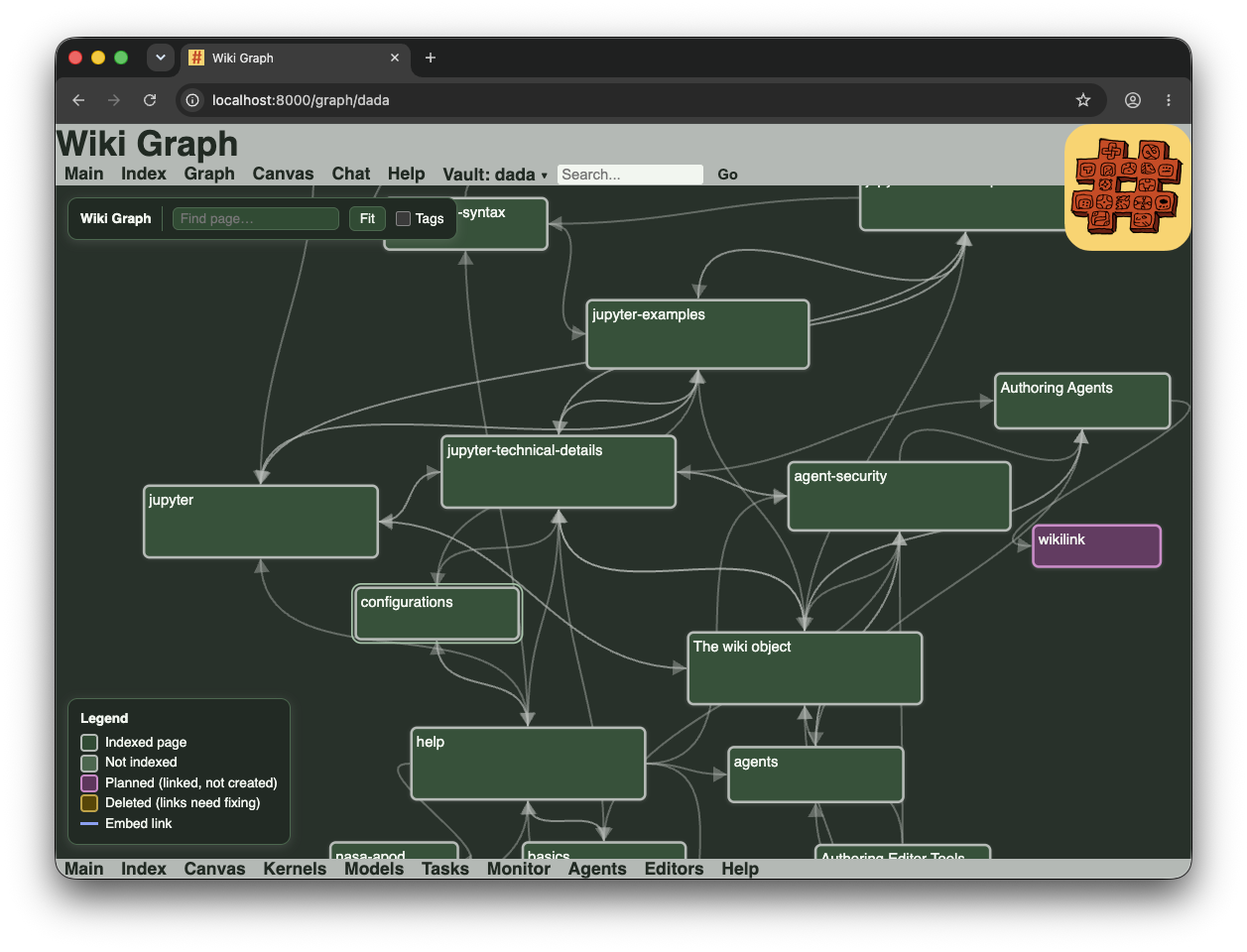Click the Embed link legend line

point(89,824)
